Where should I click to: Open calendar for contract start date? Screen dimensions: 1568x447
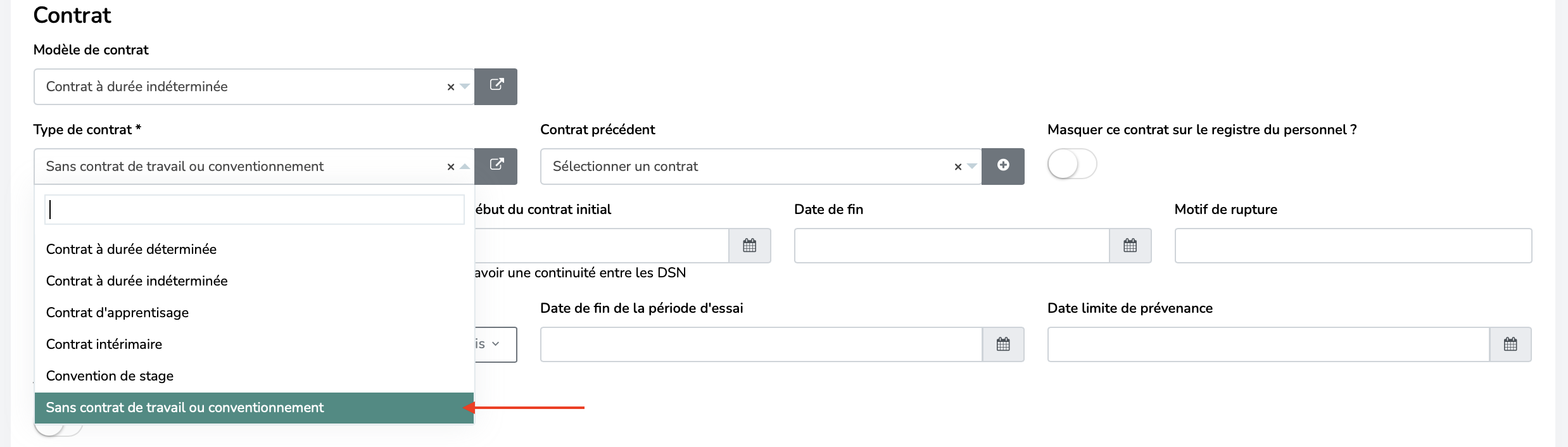point(749,246)
